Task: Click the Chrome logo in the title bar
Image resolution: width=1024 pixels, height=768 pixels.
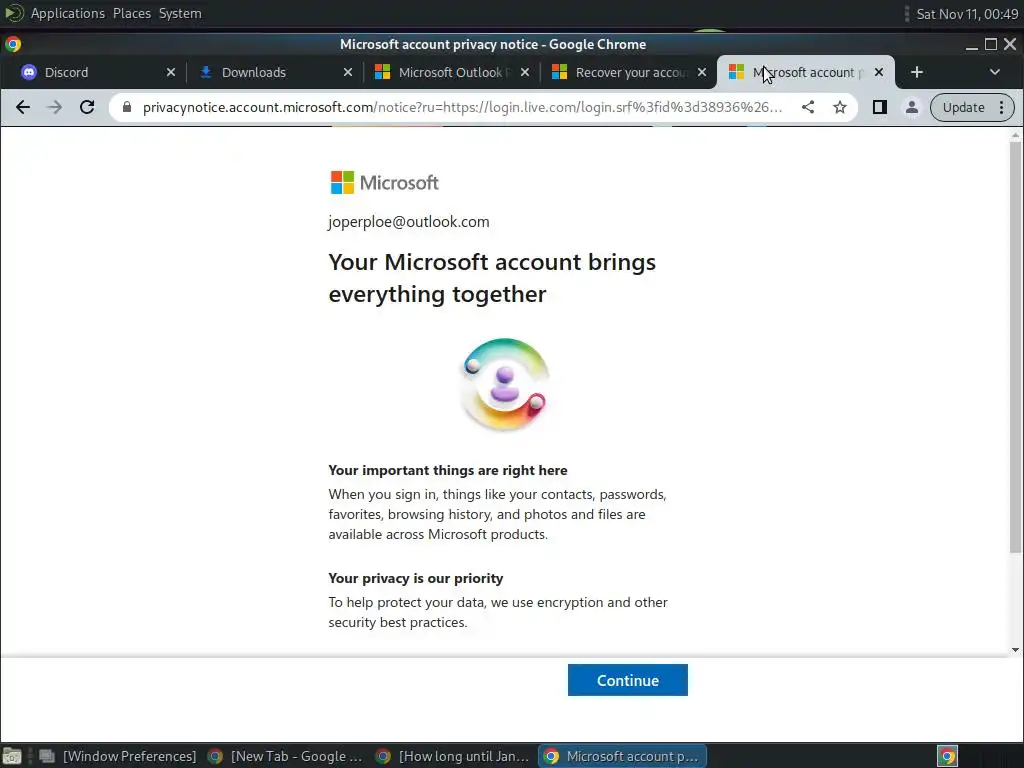Action: tap(13, 44)
